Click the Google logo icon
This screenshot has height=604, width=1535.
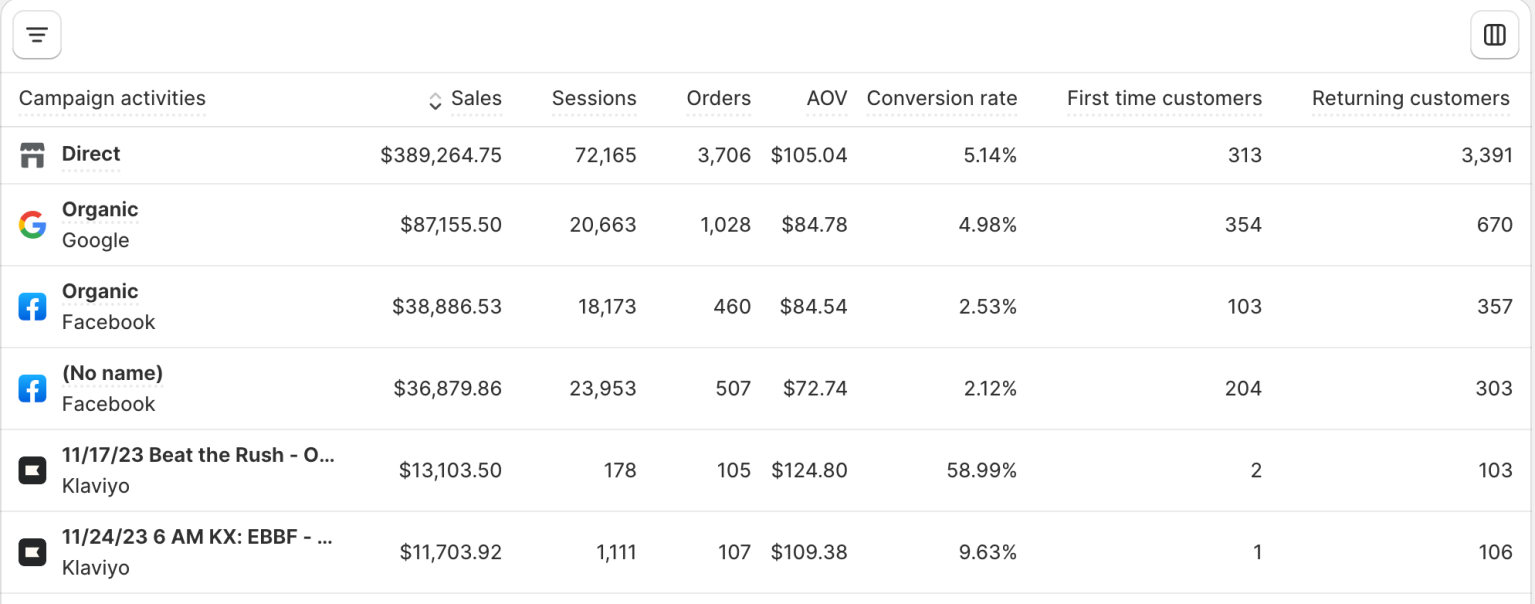pyautogui.click(x=33, y=225)
